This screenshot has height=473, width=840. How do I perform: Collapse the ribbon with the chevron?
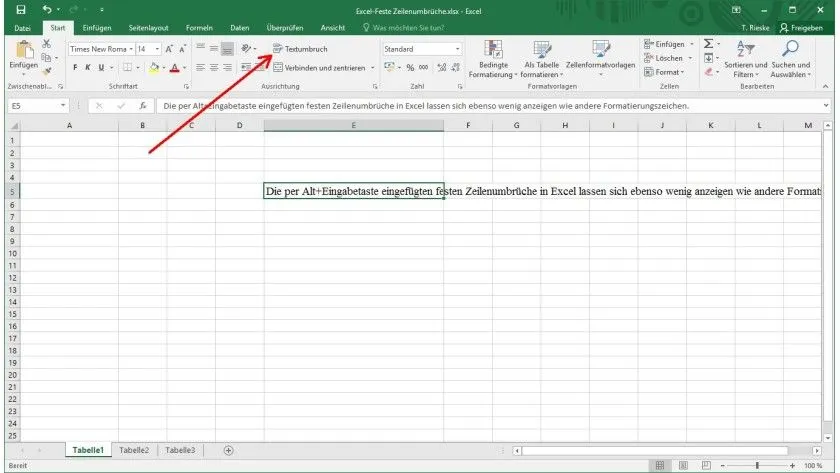pyautogui.click(x=825, y=86)
